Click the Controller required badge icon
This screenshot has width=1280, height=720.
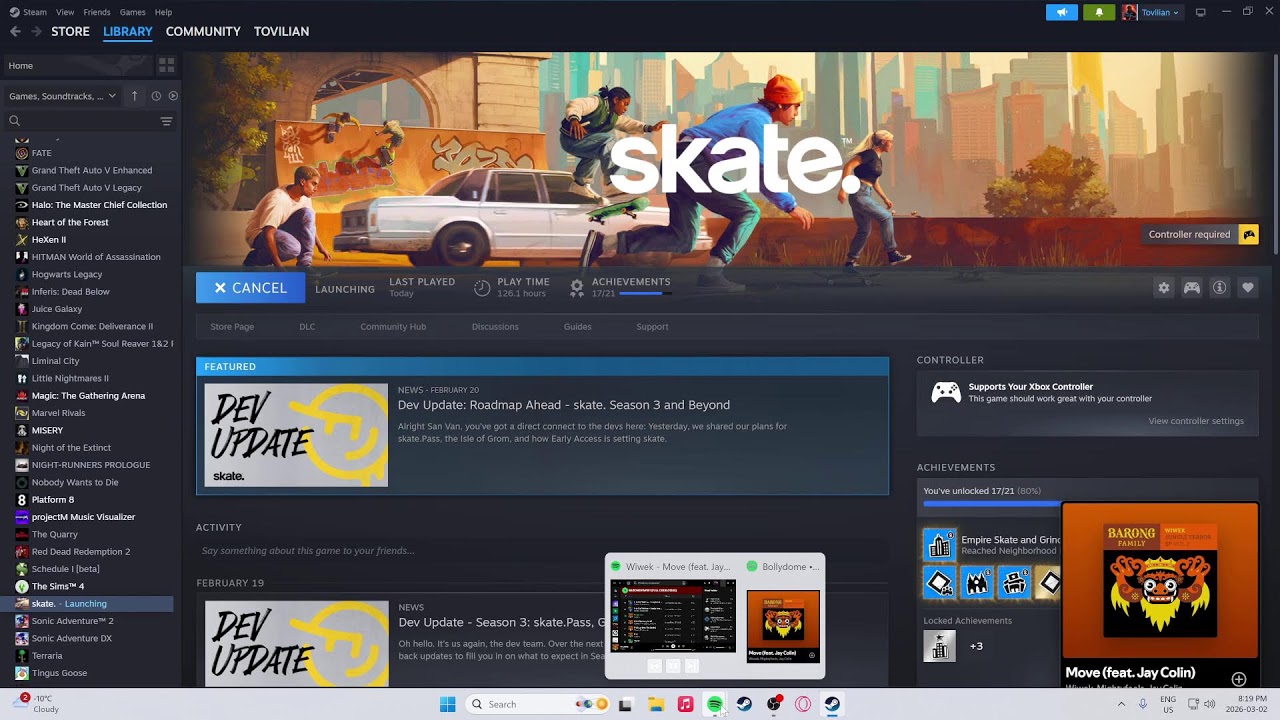pyautogui.click(x=1248, y=234)
